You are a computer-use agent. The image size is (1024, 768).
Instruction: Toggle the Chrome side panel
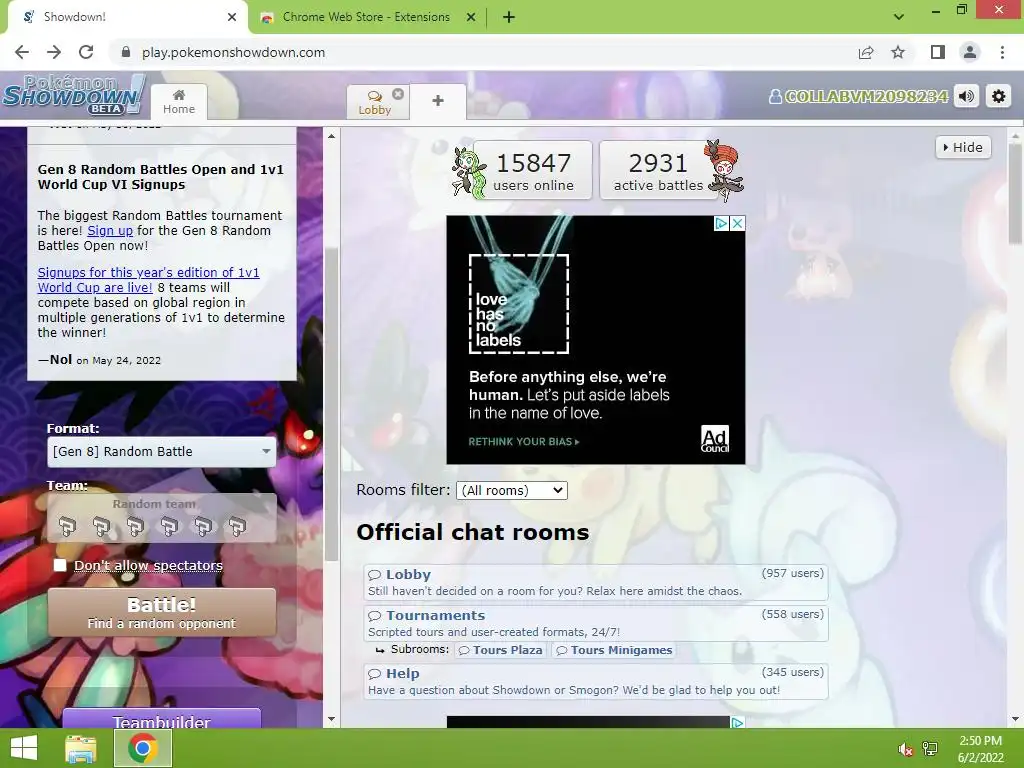938,52
